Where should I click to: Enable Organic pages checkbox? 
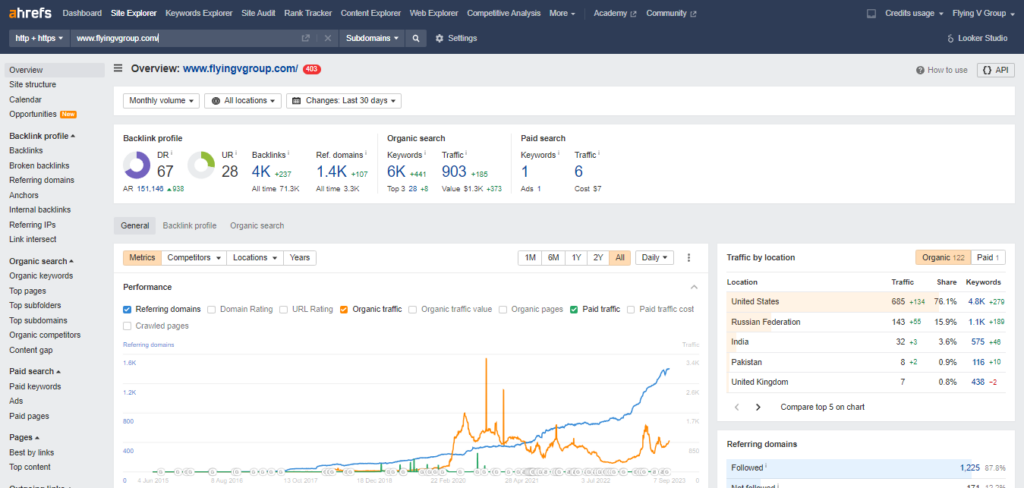click(503, 310)
